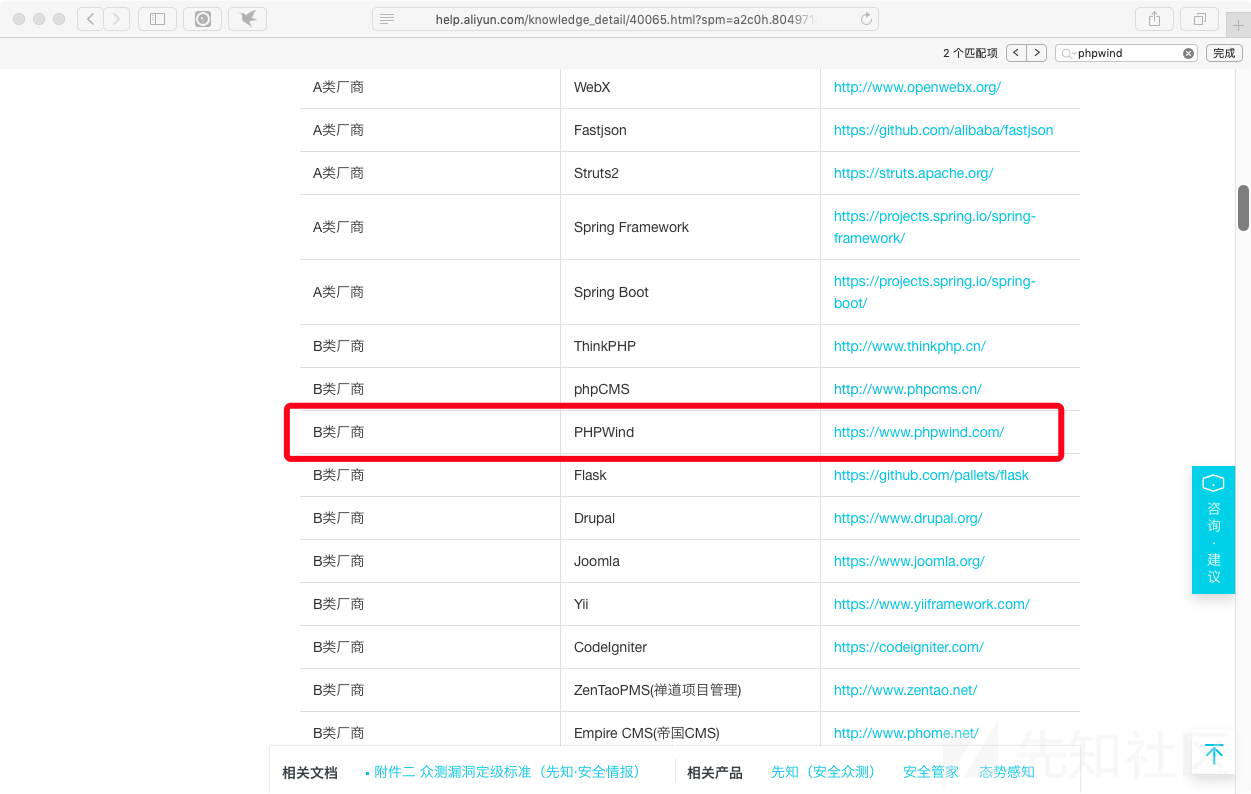Click B类厂商 in the PHPWind row
The height and width of the screenshot is (794, 1251).
338,432
